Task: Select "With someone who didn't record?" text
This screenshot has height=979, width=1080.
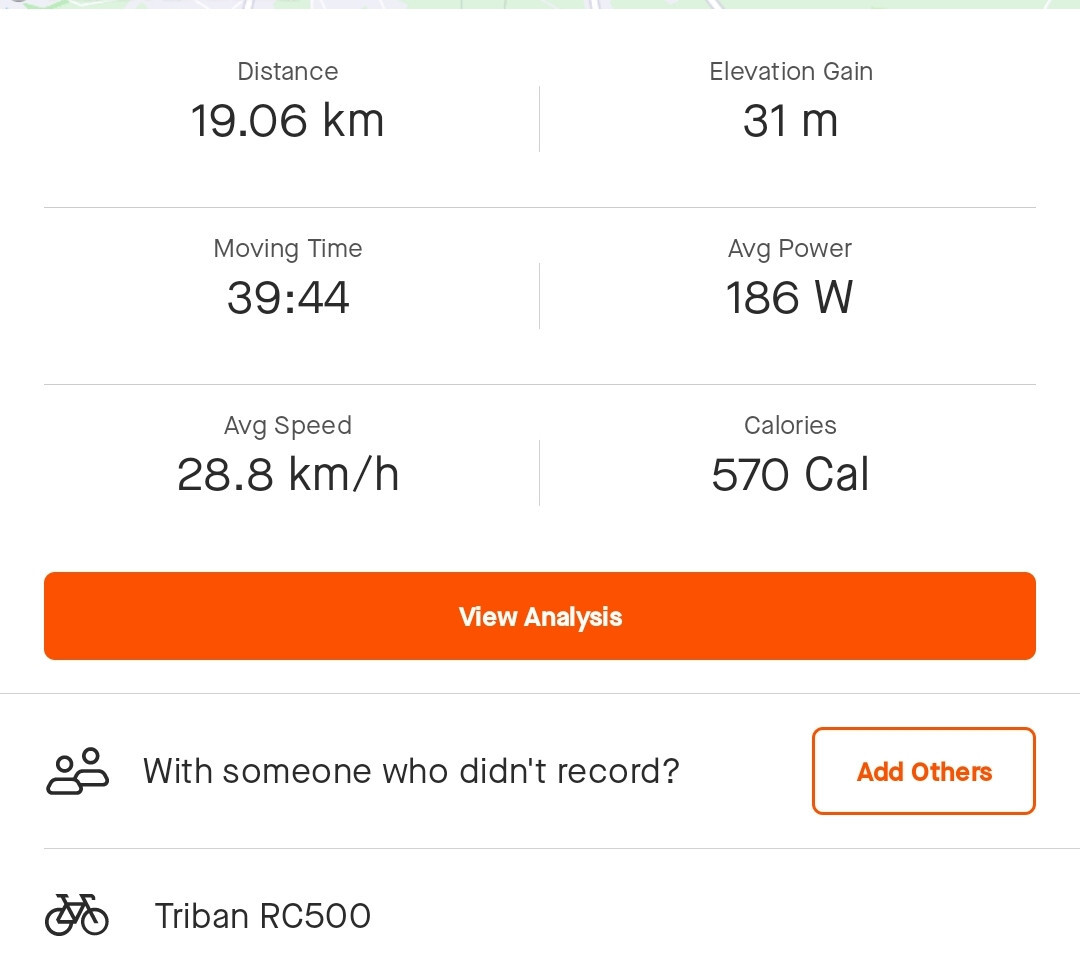Action: (x=411, y=771)
